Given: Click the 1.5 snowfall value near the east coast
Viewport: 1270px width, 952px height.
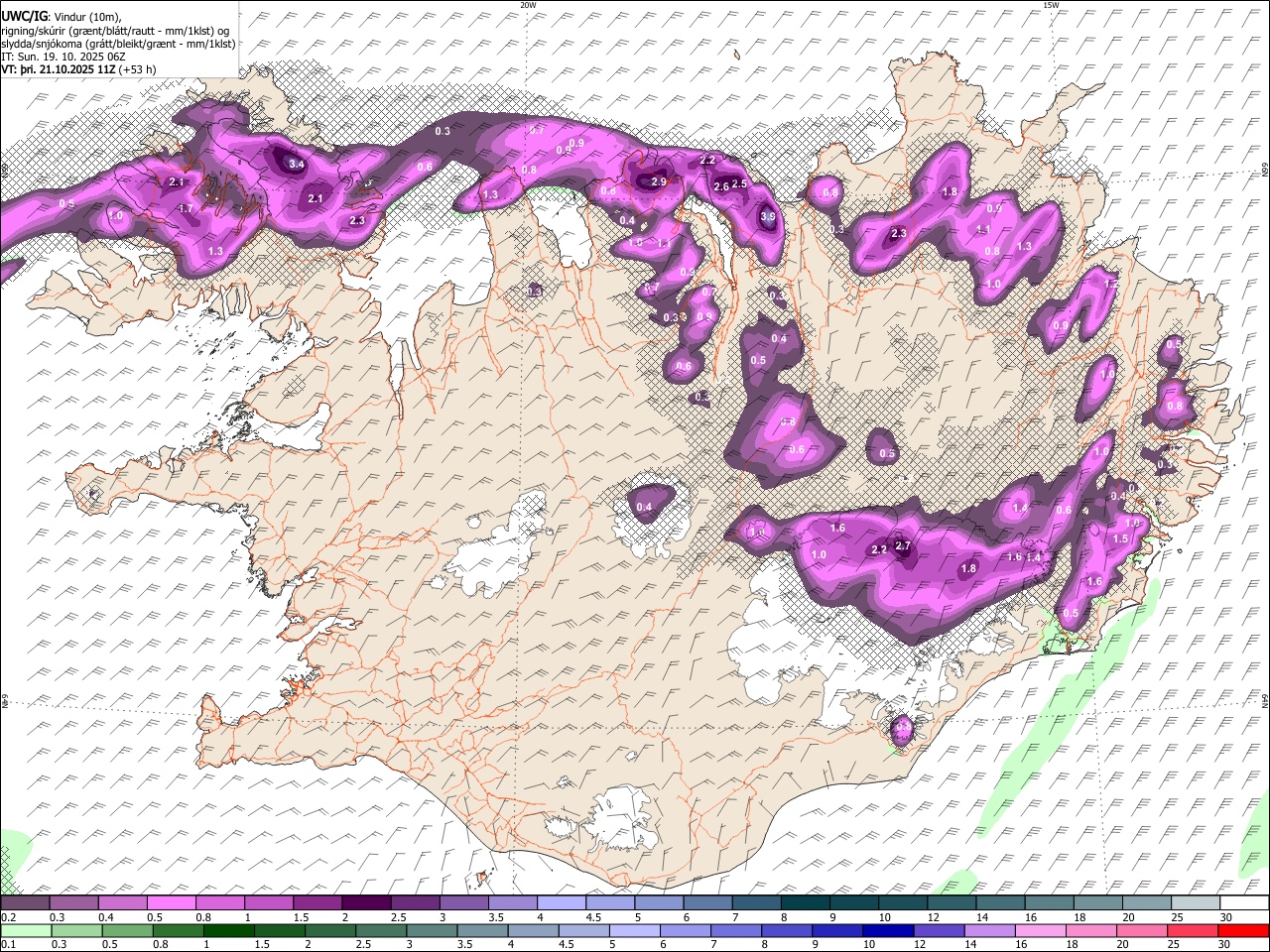Looking at the screenshot, I should [x=1121, y=538].
